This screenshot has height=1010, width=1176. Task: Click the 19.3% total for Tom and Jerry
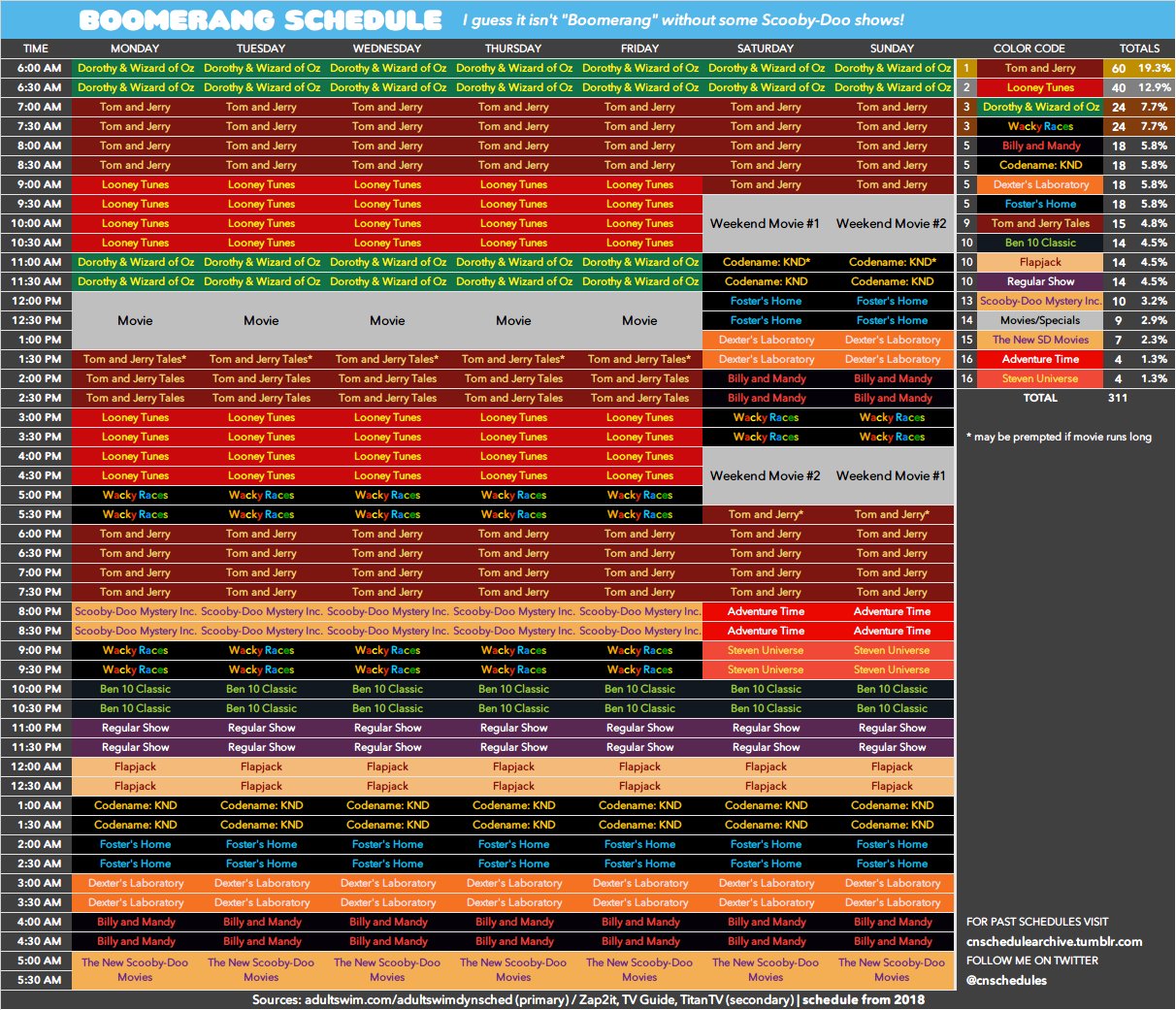1155,68
